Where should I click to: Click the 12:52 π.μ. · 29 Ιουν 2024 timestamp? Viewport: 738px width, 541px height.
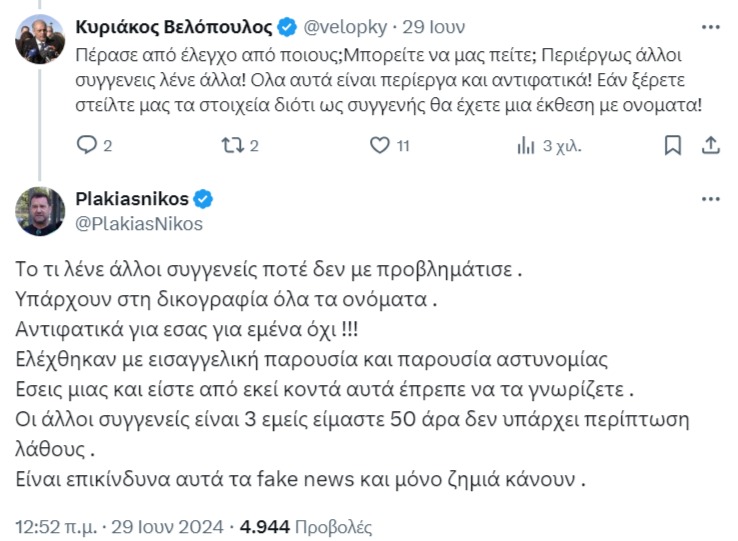[x=120, y=526]
